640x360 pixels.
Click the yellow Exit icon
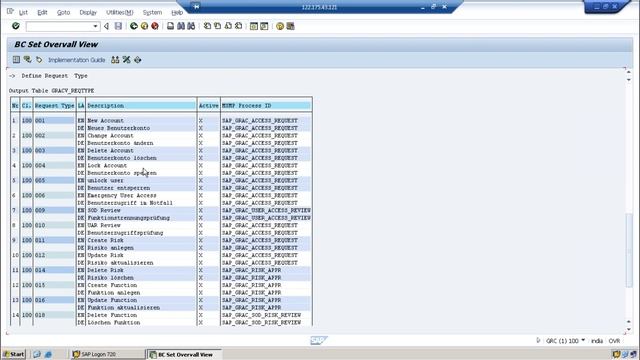[x=144, y=26]
